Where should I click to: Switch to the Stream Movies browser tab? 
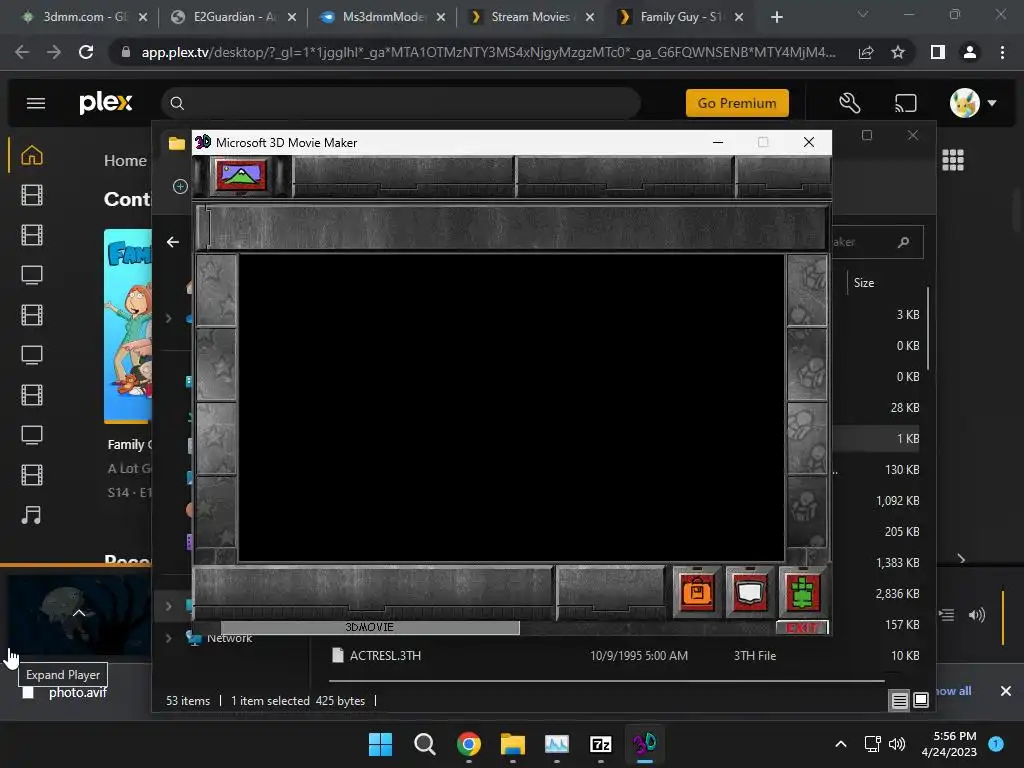[x=530, y=17]
